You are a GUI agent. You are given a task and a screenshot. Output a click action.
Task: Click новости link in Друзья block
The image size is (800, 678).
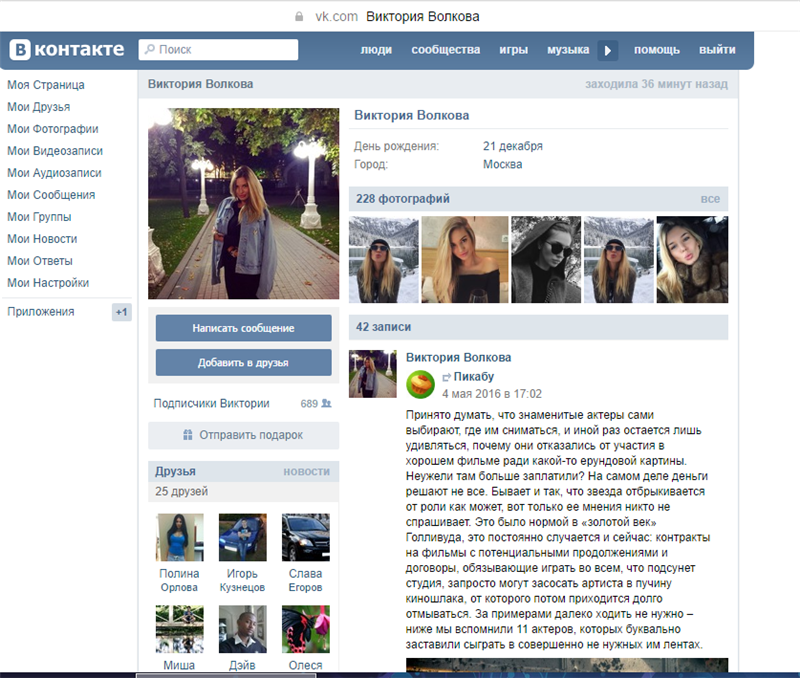coord(307,471)
